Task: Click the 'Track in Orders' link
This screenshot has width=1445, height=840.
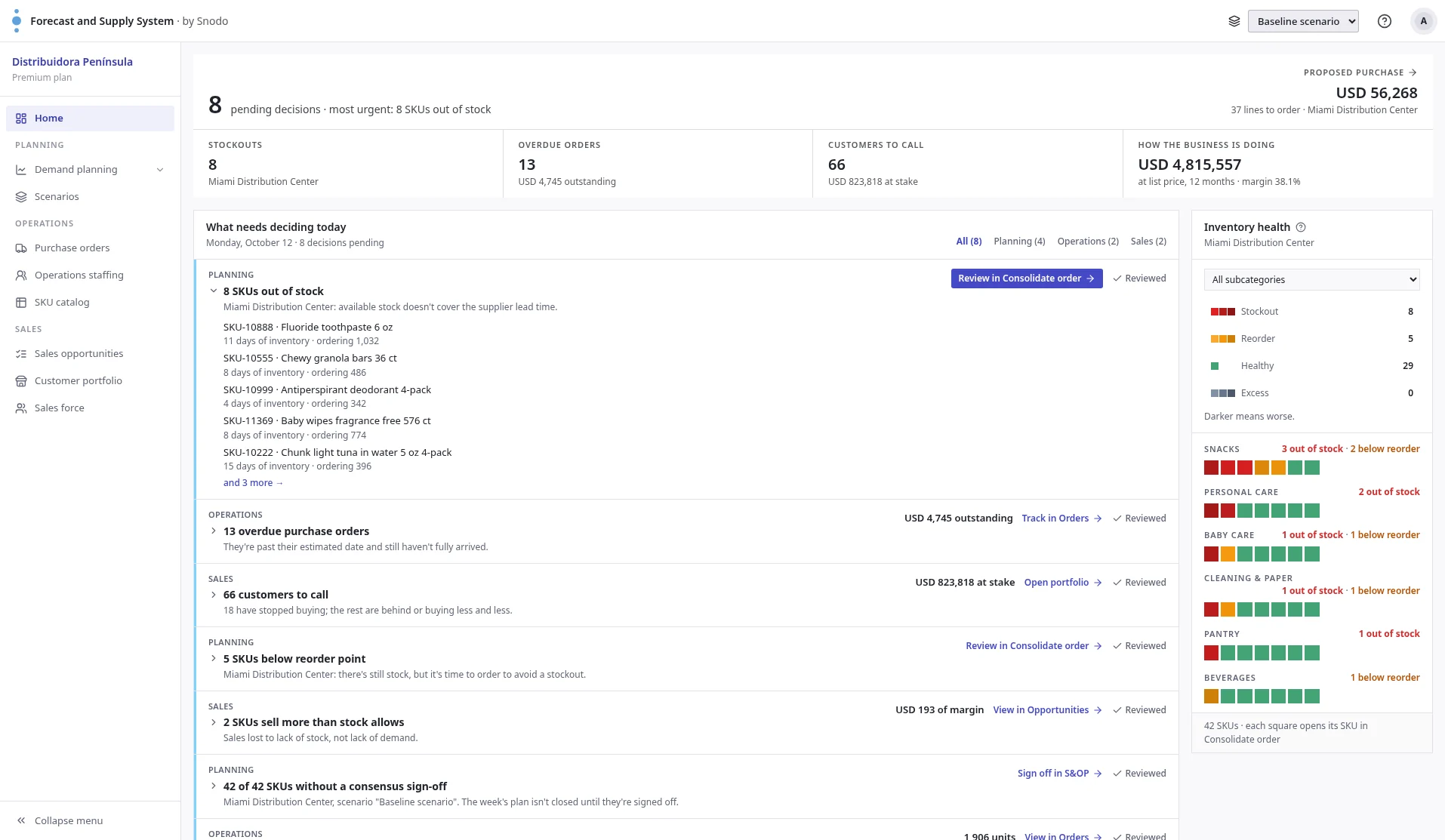Action: 1061,518
